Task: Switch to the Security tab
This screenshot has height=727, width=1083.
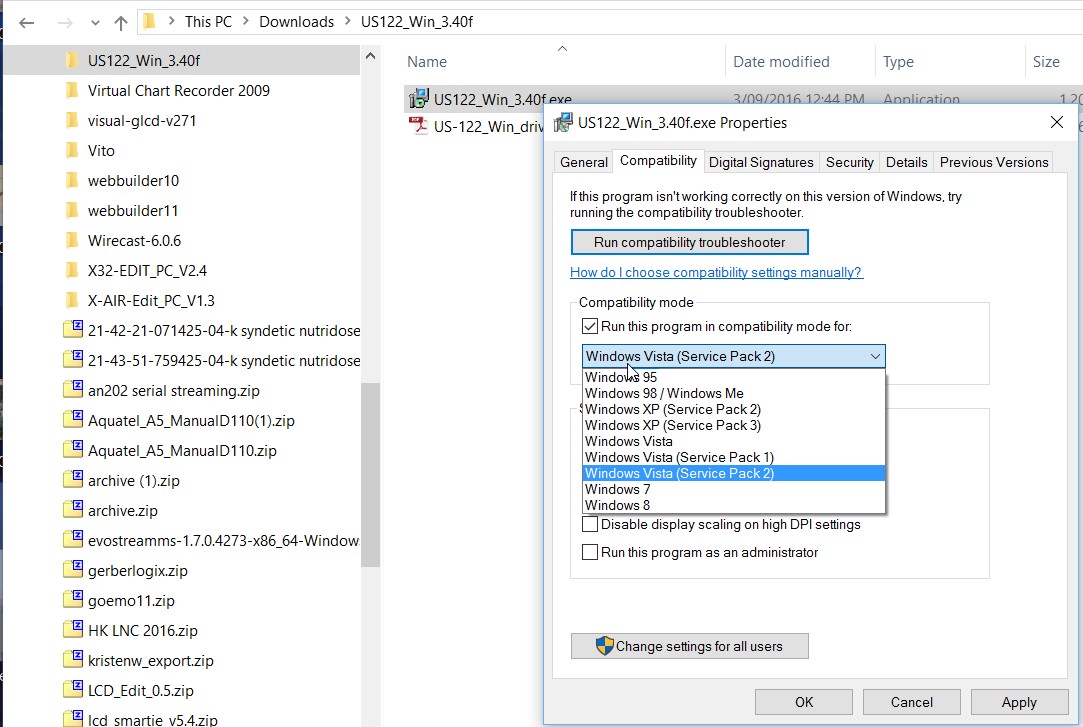Action: pyautogui.click(x=850, y=162)
